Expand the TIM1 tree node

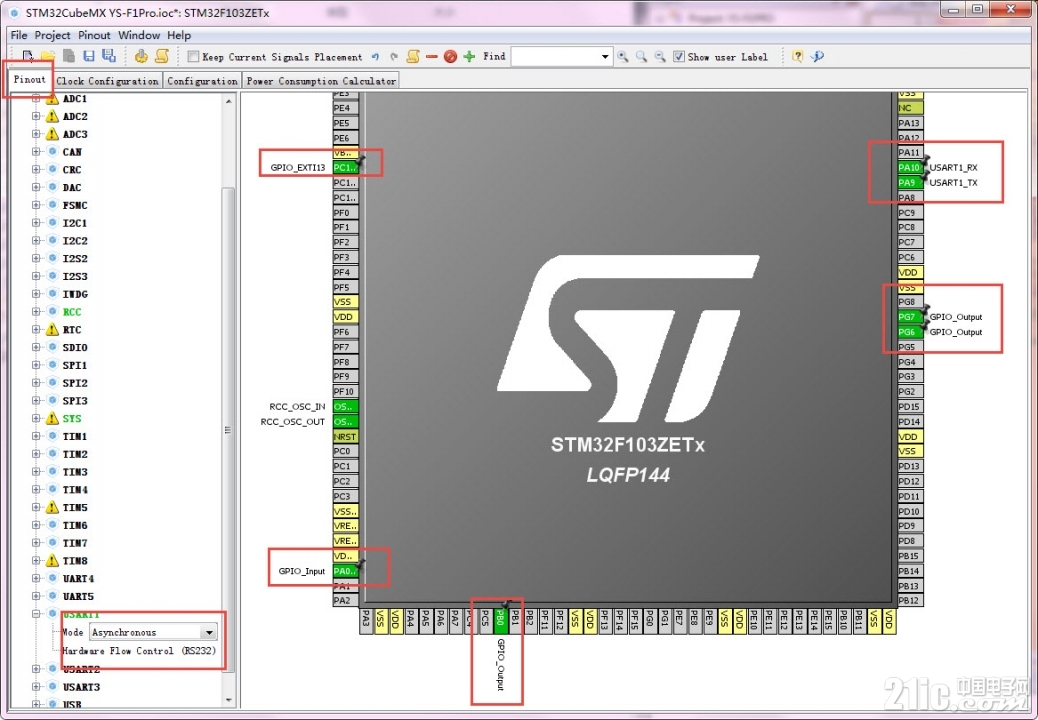click(36, 436)
